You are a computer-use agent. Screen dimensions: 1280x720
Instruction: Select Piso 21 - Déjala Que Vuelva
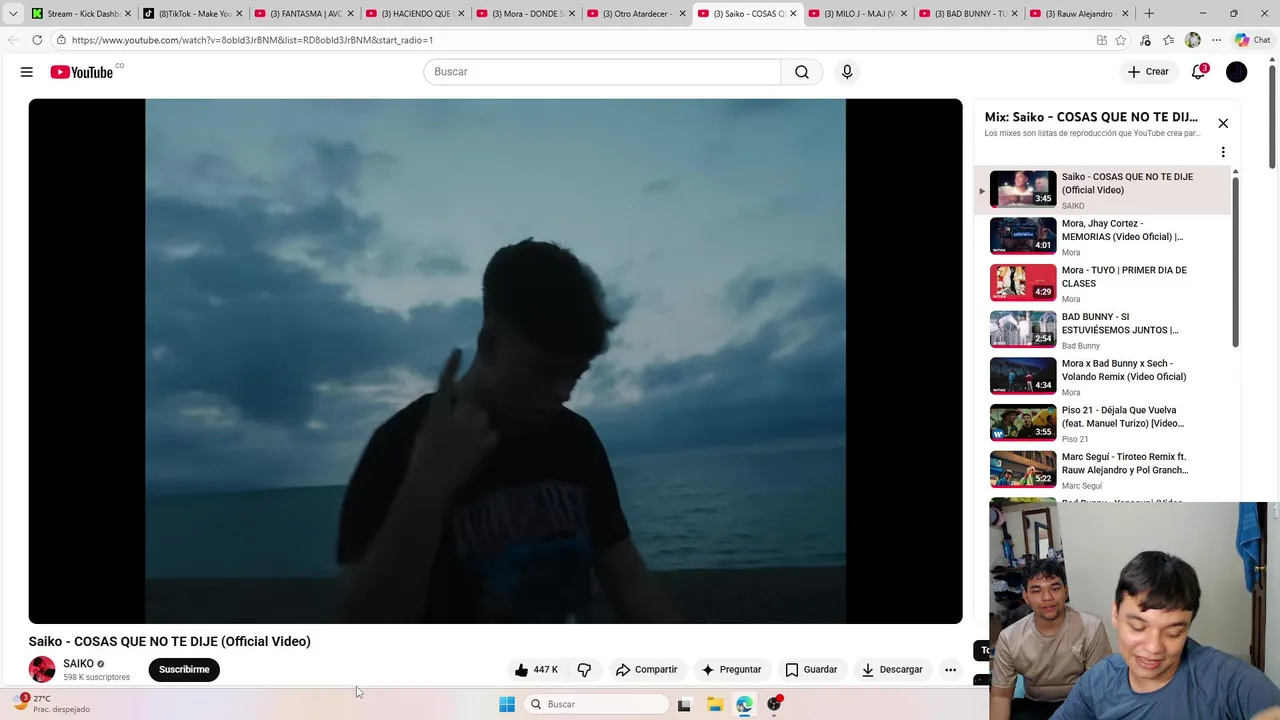tap(1102, 423)
